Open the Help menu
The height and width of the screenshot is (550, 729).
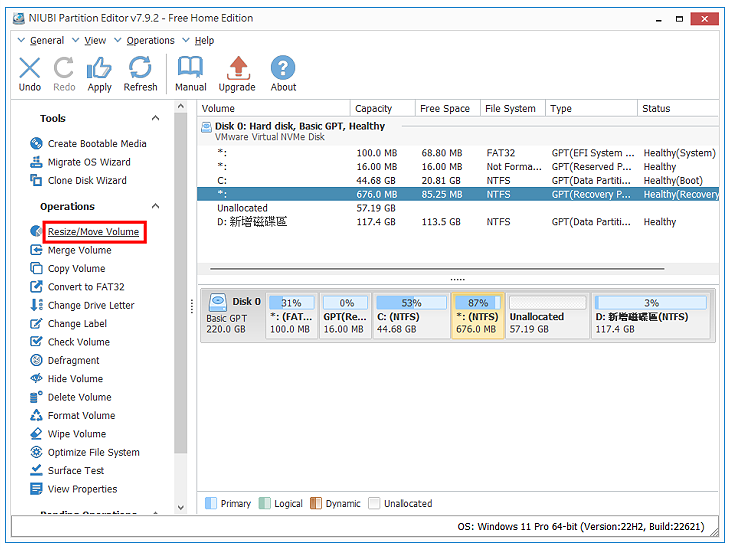[204, 40]
